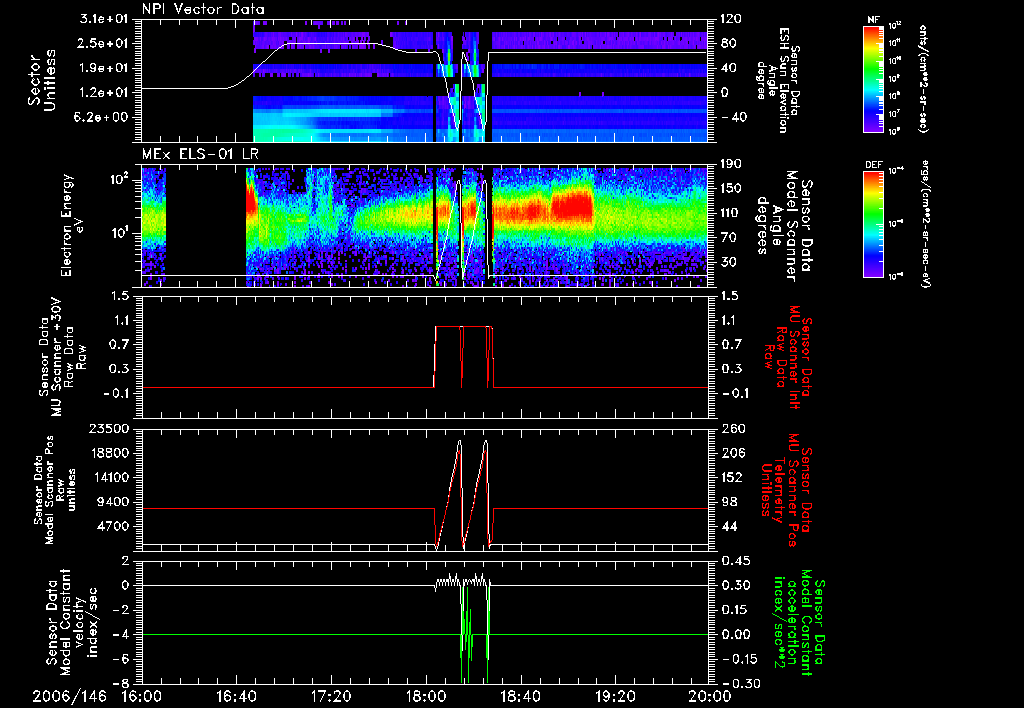Image resolution: width=1024 pixels, height=708 pixels.
Task: Click the NF label above the color bar
Action: tap(874, 20)
